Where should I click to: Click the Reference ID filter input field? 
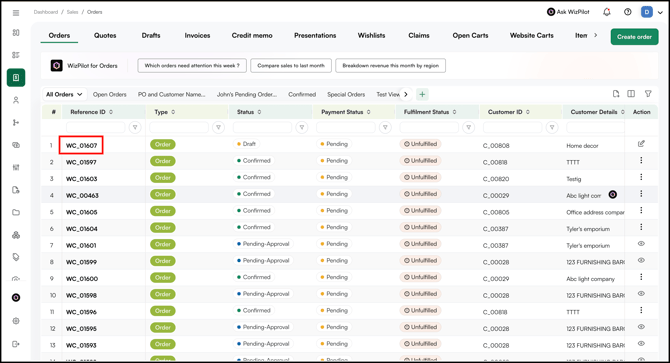pyautogui.click(x=96, y=127)
